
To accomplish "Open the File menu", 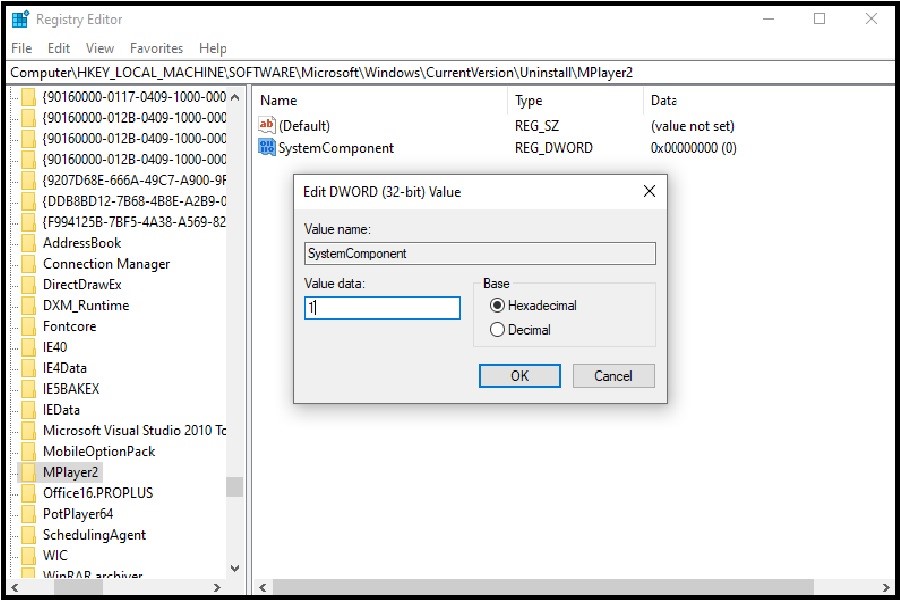I will [22, 48].
